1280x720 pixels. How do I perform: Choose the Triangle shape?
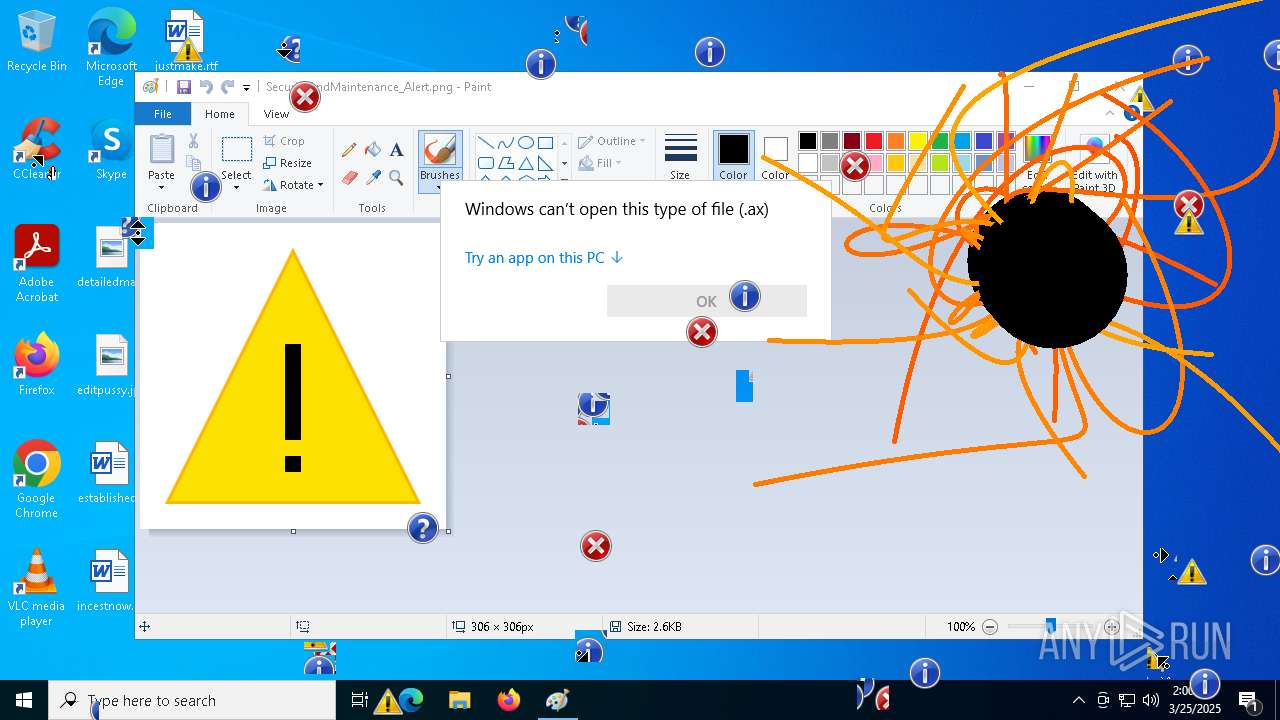pos(525,163)
